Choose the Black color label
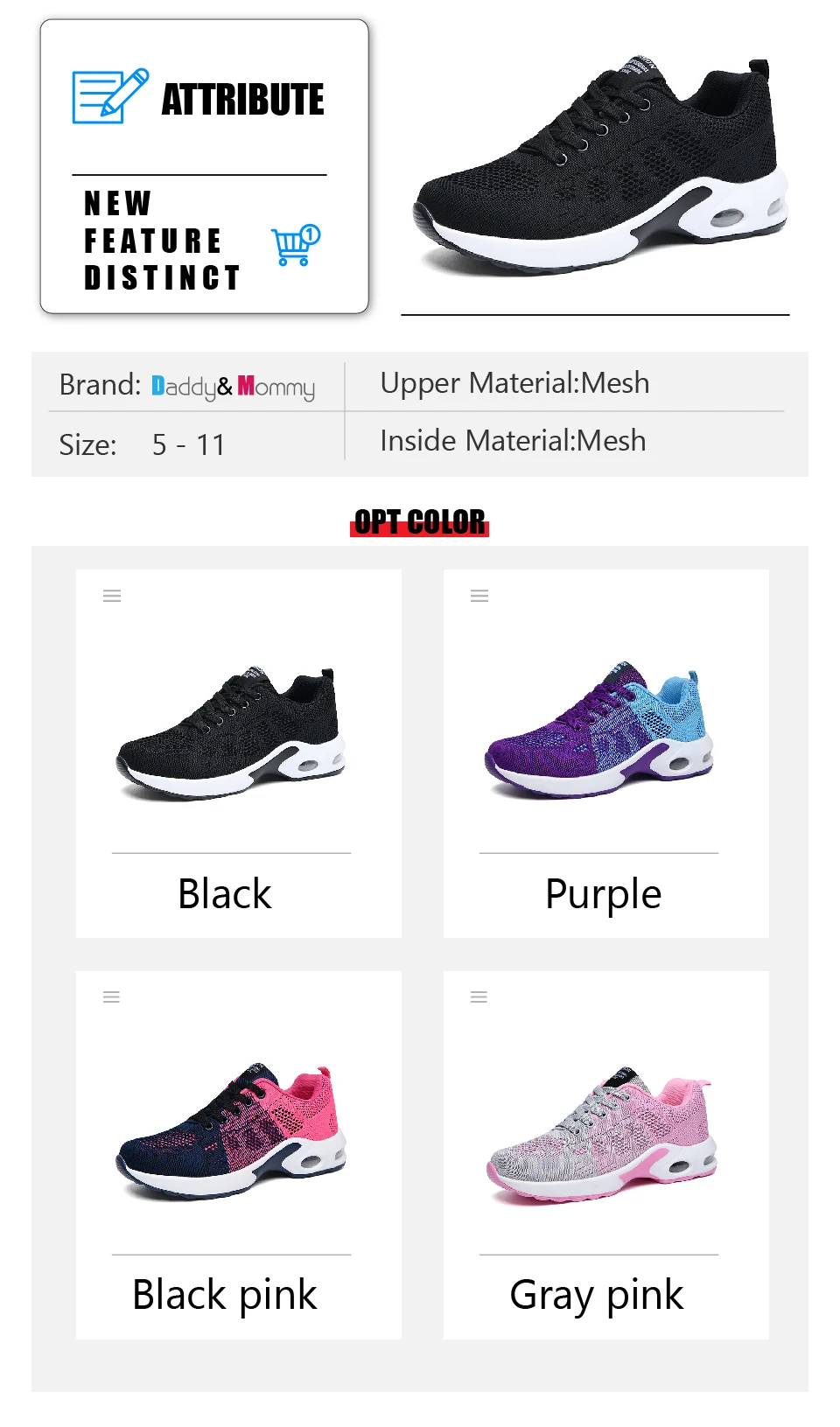This screenshot has height=1427, width=840. pos(225,894)
